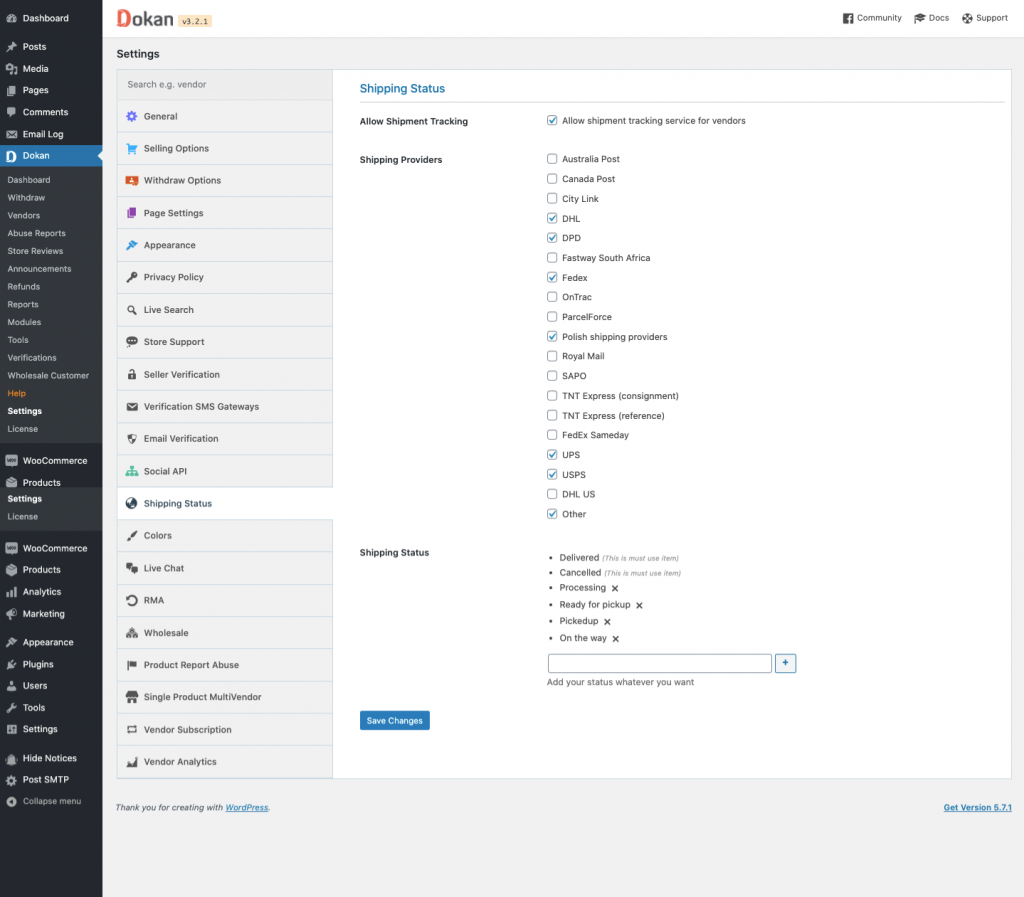Click the Store Support chat icon
The image size is (1024, 897).
pos(132,341)
